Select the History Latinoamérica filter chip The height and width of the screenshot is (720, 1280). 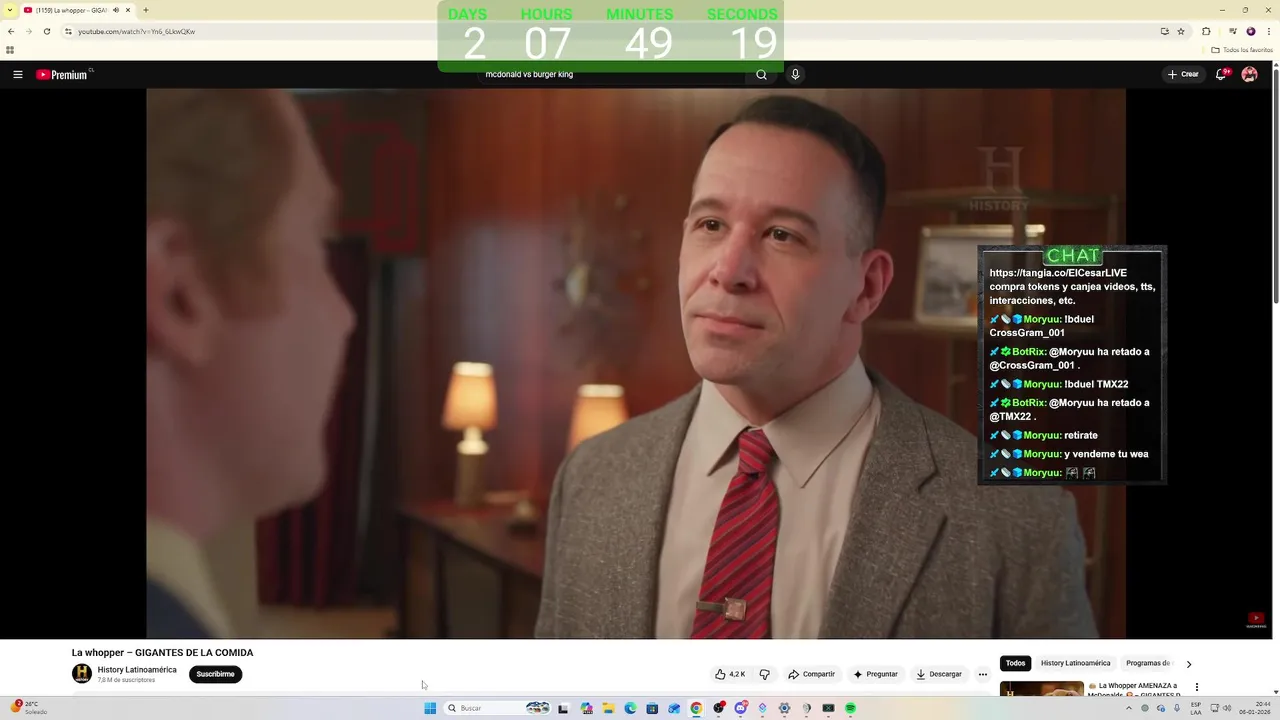pyautogui.click(x=1075, y=663)
